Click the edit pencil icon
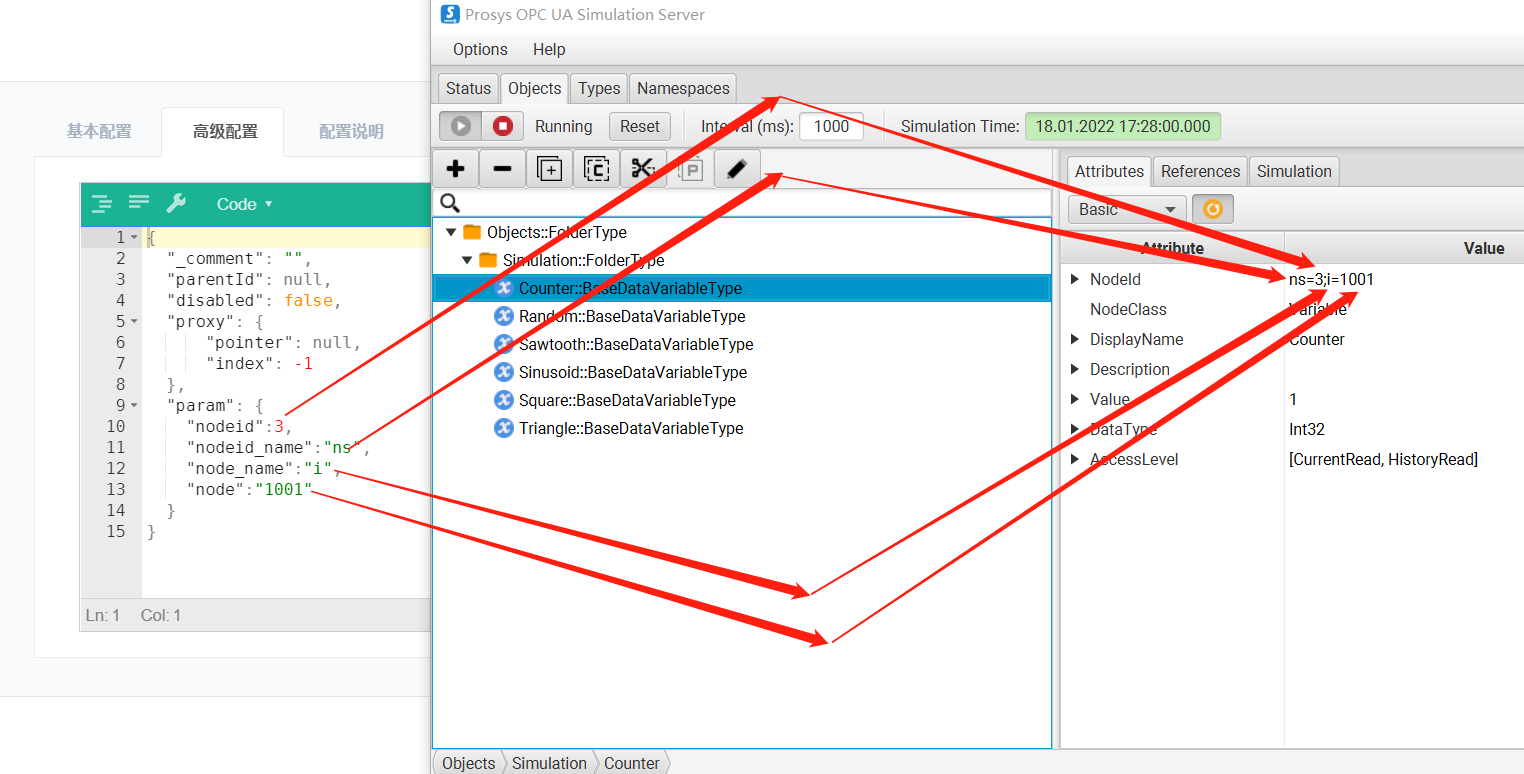The width and height of the screenshot is (1524, 774). (x=736, y=169)
